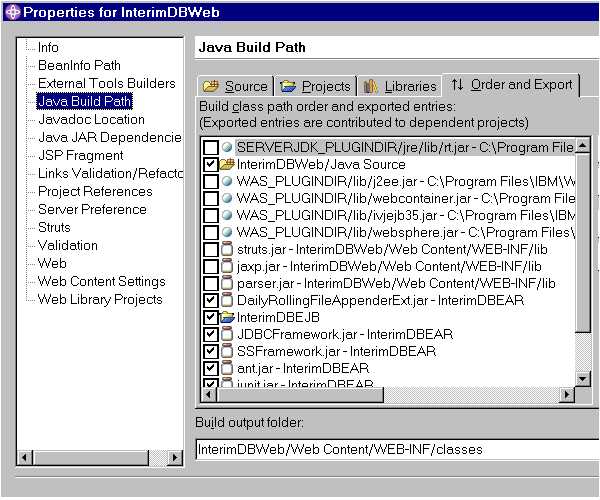Check the jaxp.jar export checkbox
Screen dimensions: 600x500
211,266
